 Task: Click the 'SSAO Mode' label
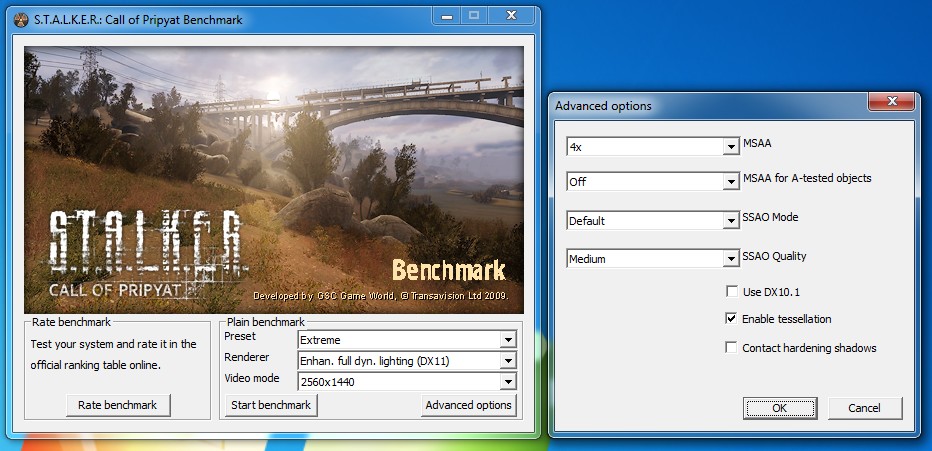tap(770, 217)
